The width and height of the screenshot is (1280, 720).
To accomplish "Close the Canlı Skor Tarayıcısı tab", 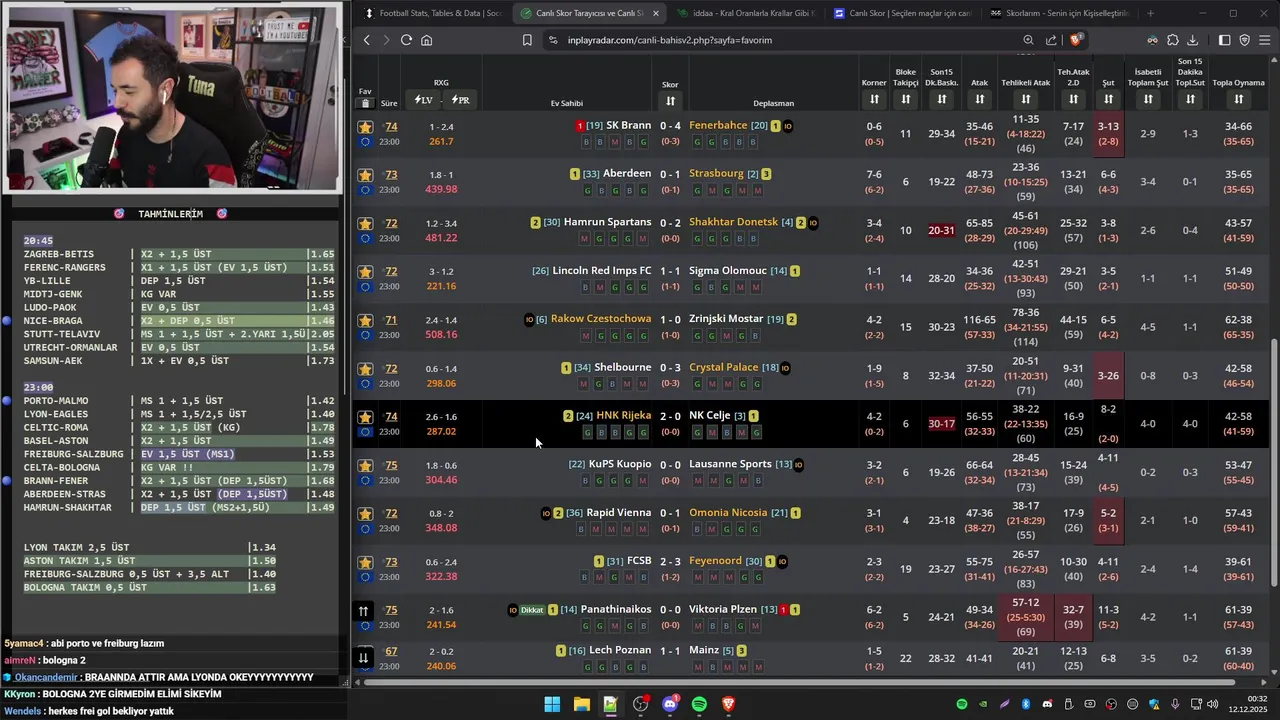I will [x=655, y=13].
